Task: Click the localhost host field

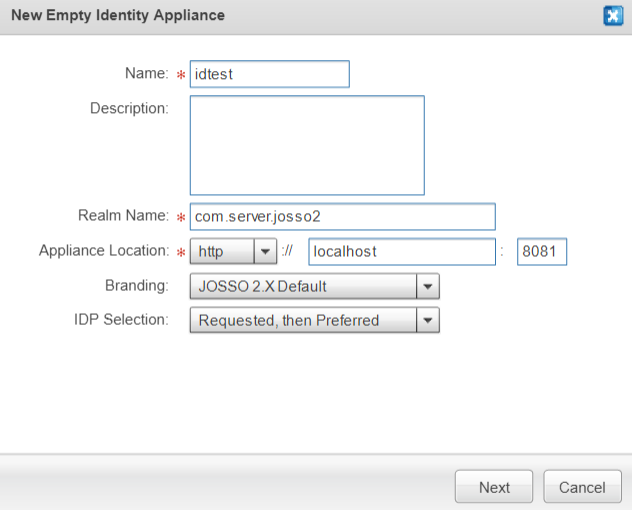Action: [402, 252]
